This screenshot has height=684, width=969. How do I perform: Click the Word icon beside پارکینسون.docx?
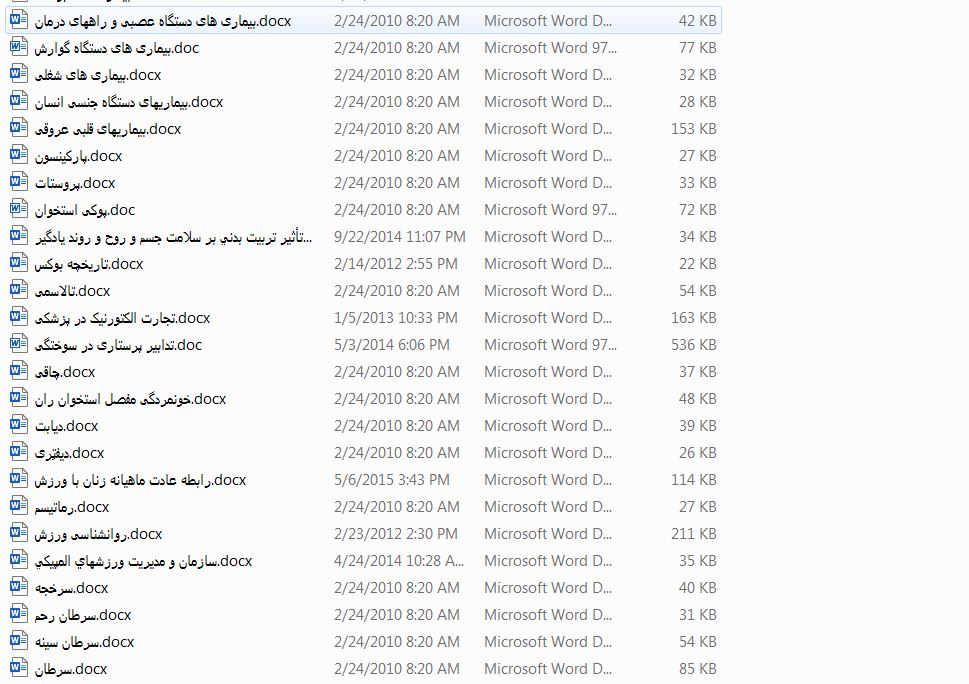pyautogui.click(x=18, y=155)
